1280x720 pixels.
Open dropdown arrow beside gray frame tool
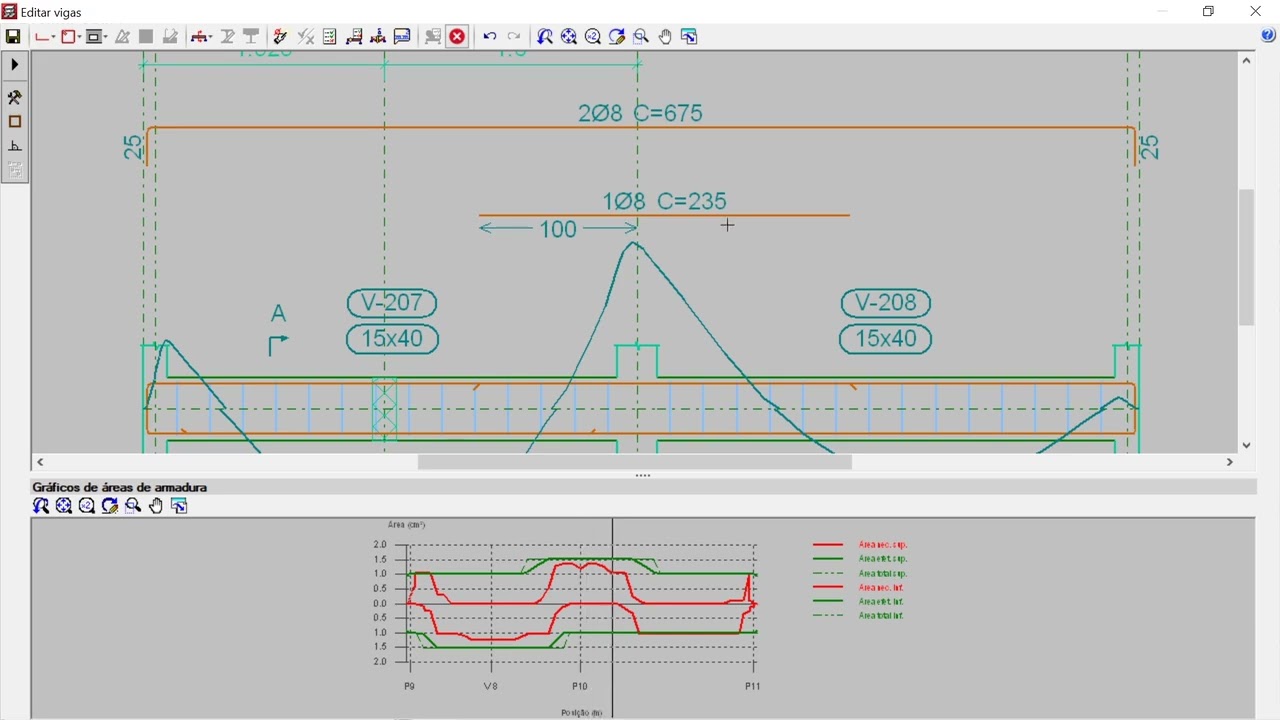104,38
